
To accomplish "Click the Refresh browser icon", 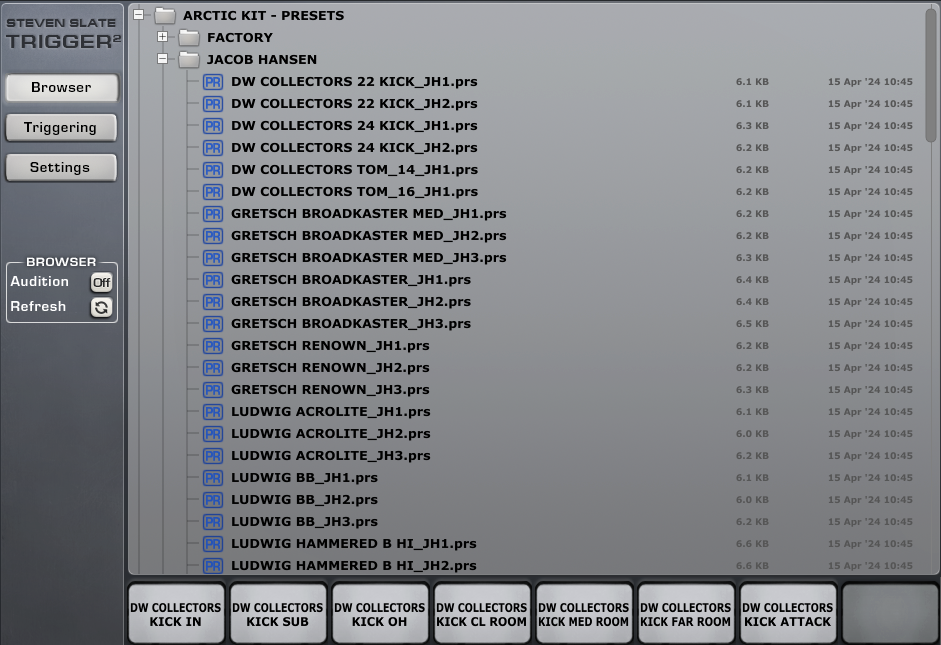I will point(101,307).
